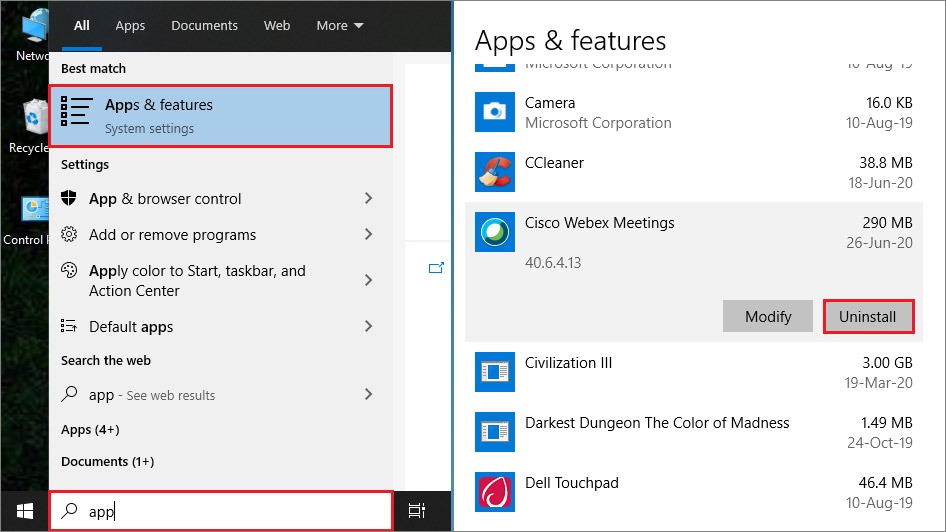Click the Apps & features page heading
The image size is (946, 532).
(x=570, y=41)
